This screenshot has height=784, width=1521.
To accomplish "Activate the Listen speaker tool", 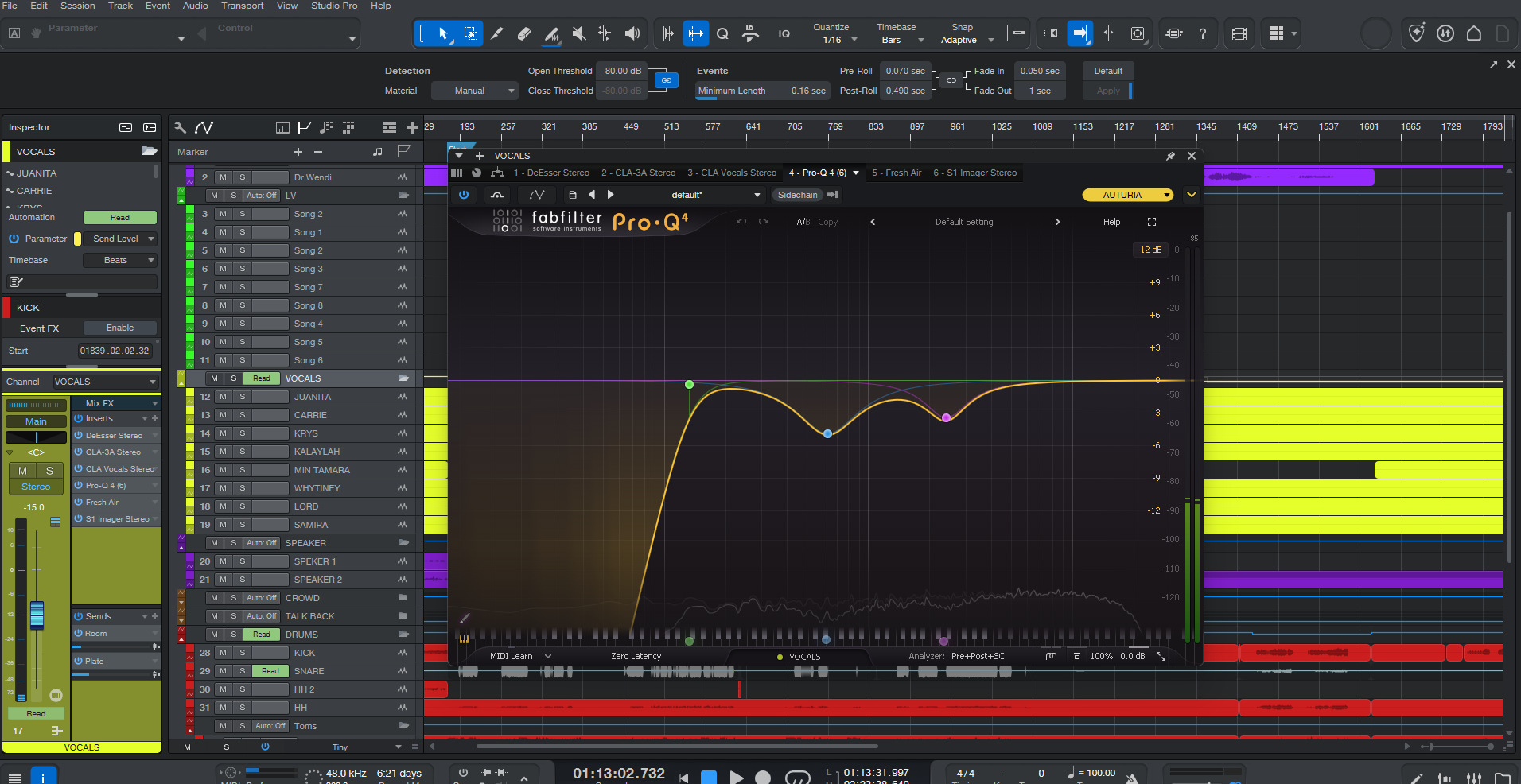I will [632, 33].
